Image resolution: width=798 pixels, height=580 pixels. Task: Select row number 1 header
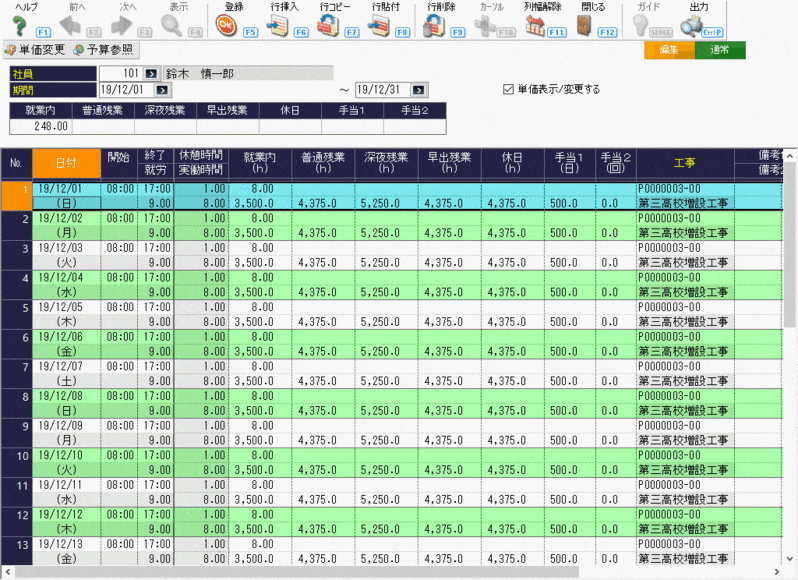coord(17,196)
